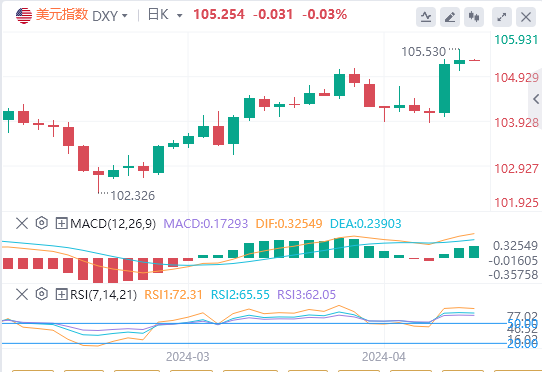Click the 105.530 high price marker
Image resolution: width=542 pixels, height=372 pixels.
pyautogui.click(x=424, y=52)
